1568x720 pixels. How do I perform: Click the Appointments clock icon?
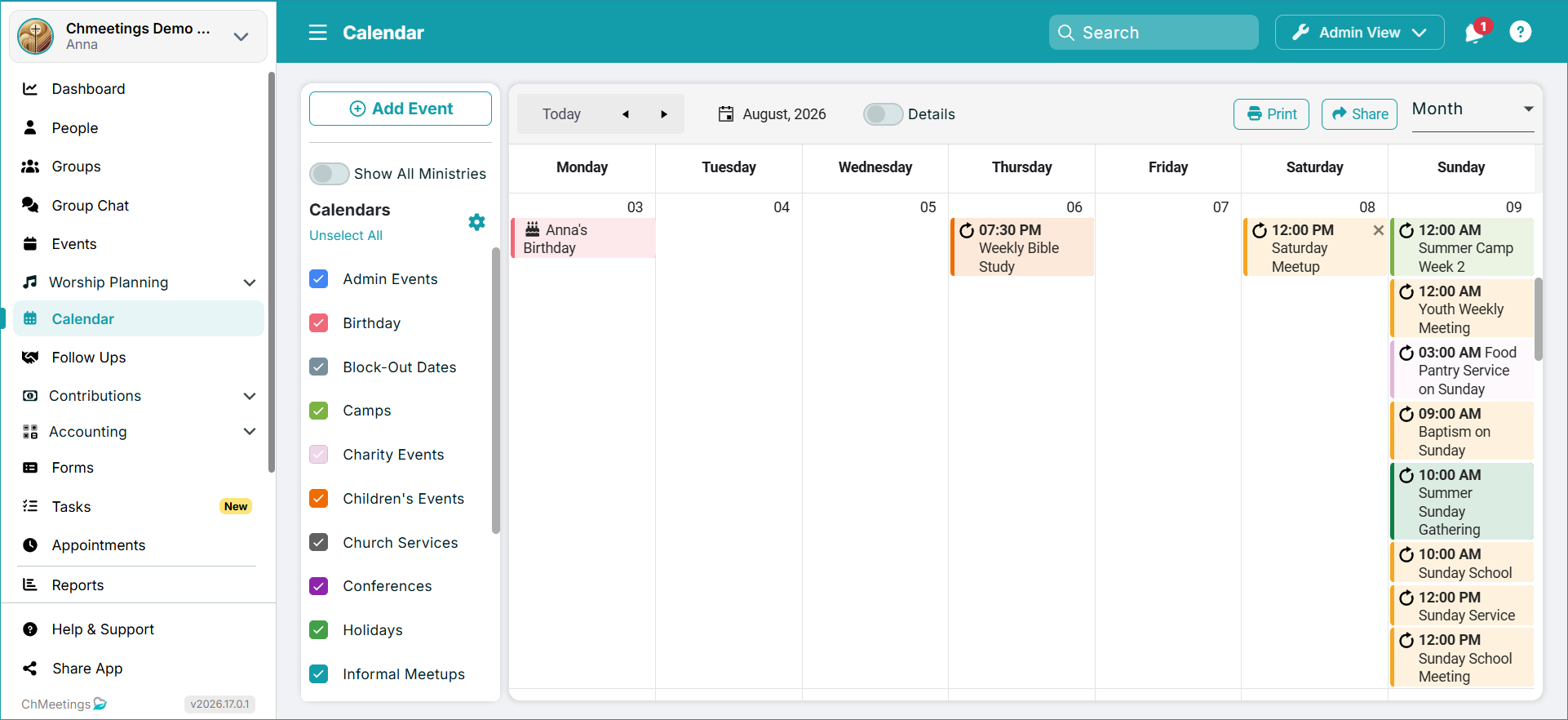(x=30, y=545)
